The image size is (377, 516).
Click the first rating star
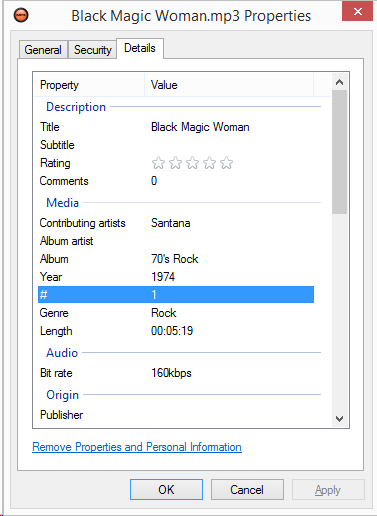pos(158,163)
